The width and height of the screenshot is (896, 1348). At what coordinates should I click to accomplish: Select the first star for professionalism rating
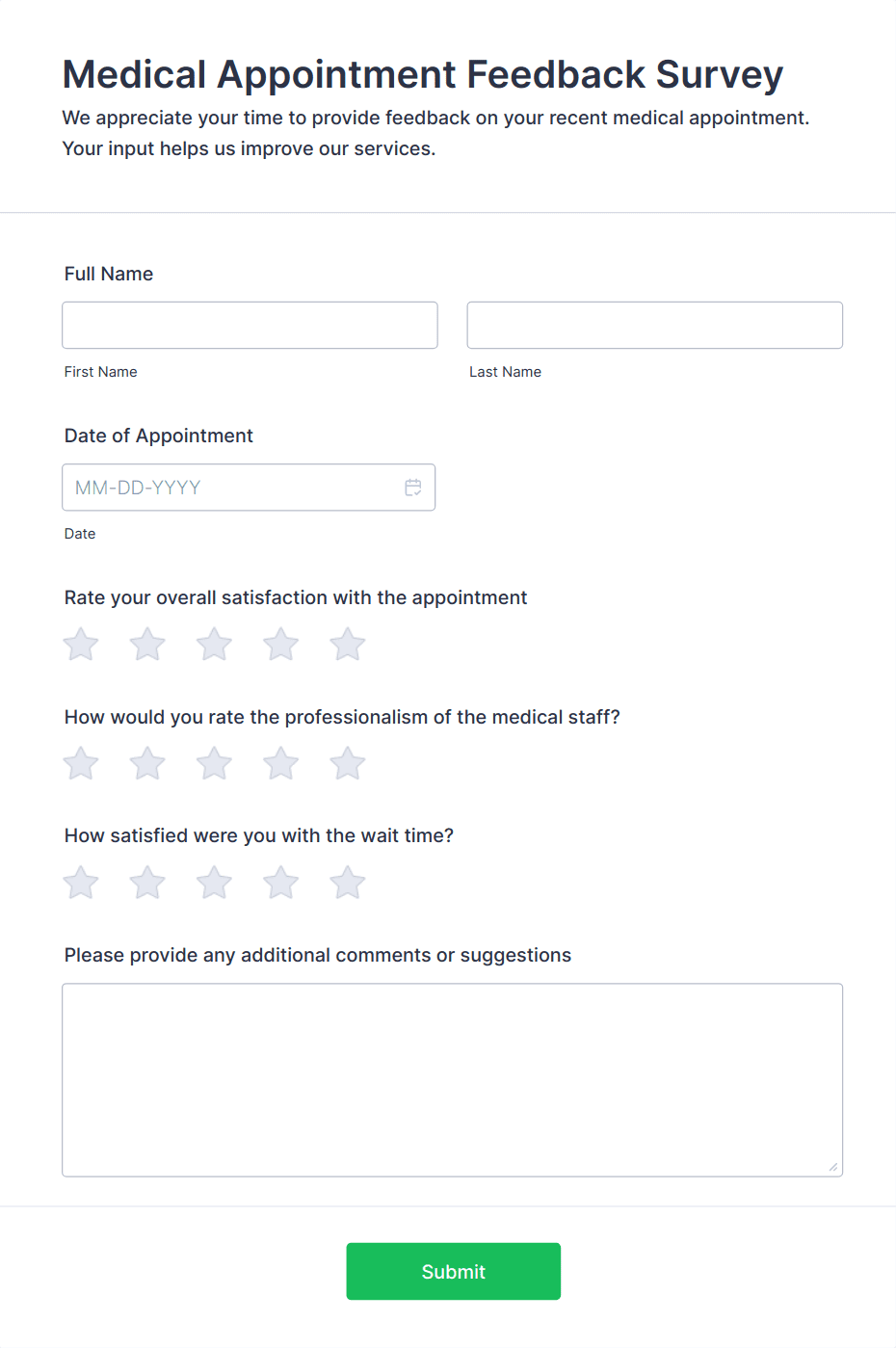(80, 762)
